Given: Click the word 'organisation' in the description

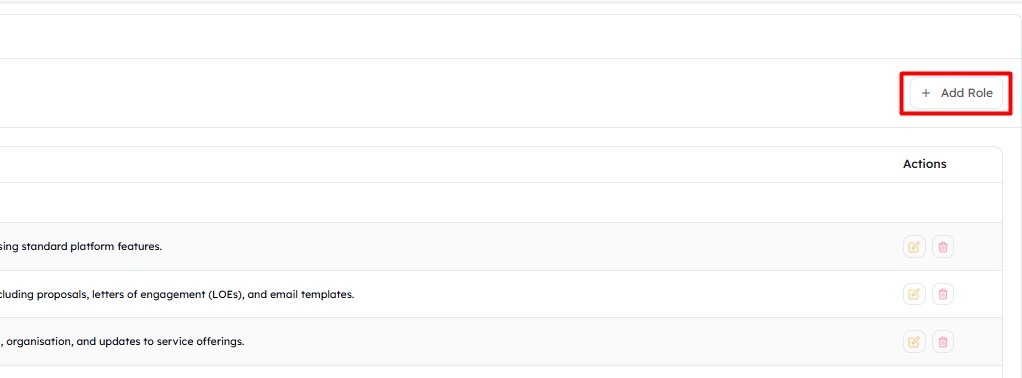Looking at the screenshot, I should (36, 342).
